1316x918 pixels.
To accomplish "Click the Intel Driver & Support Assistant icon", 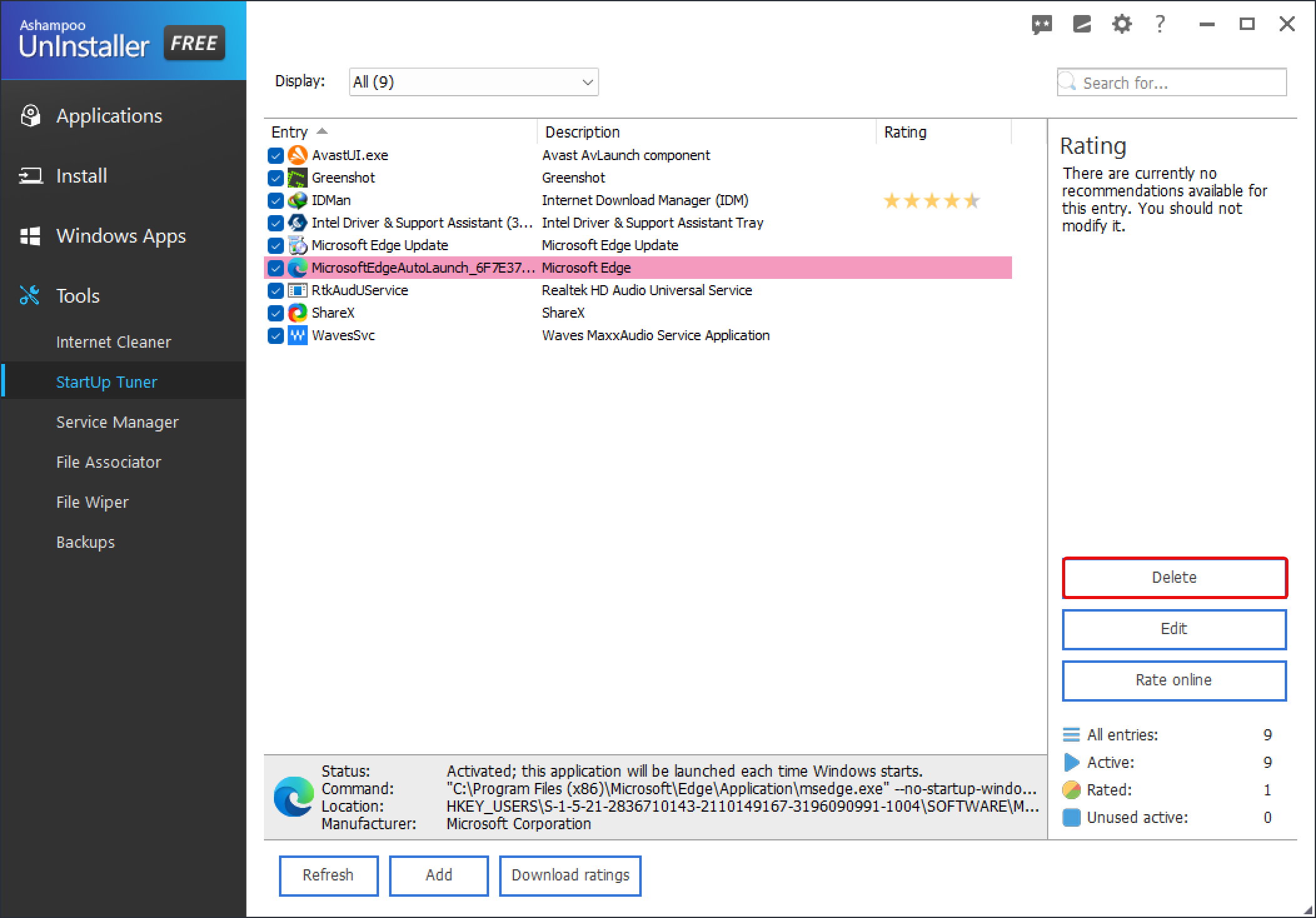I will point(298,223).
